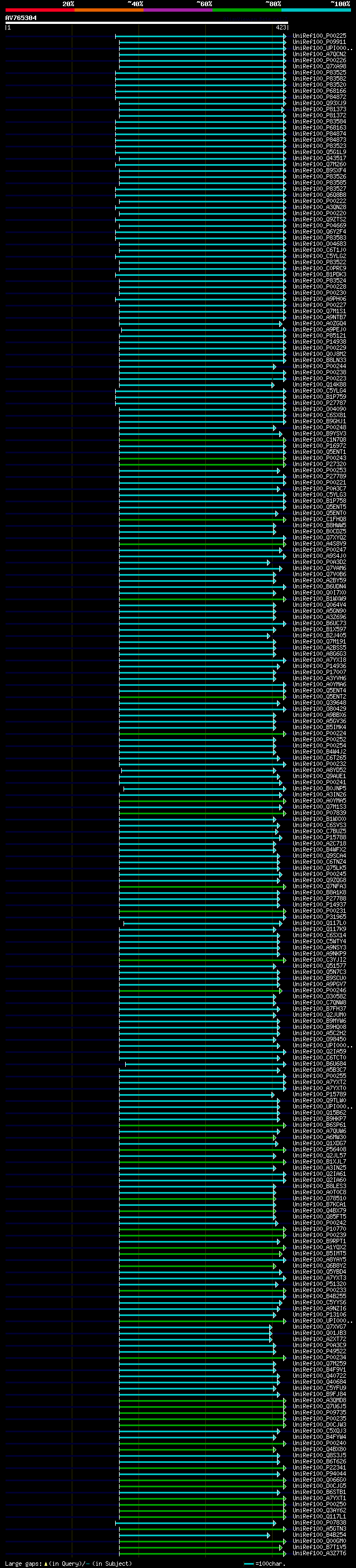Select the UniRef100_P17007 label
Viewport: 356px width, 1568px height.
pos(319,672)
